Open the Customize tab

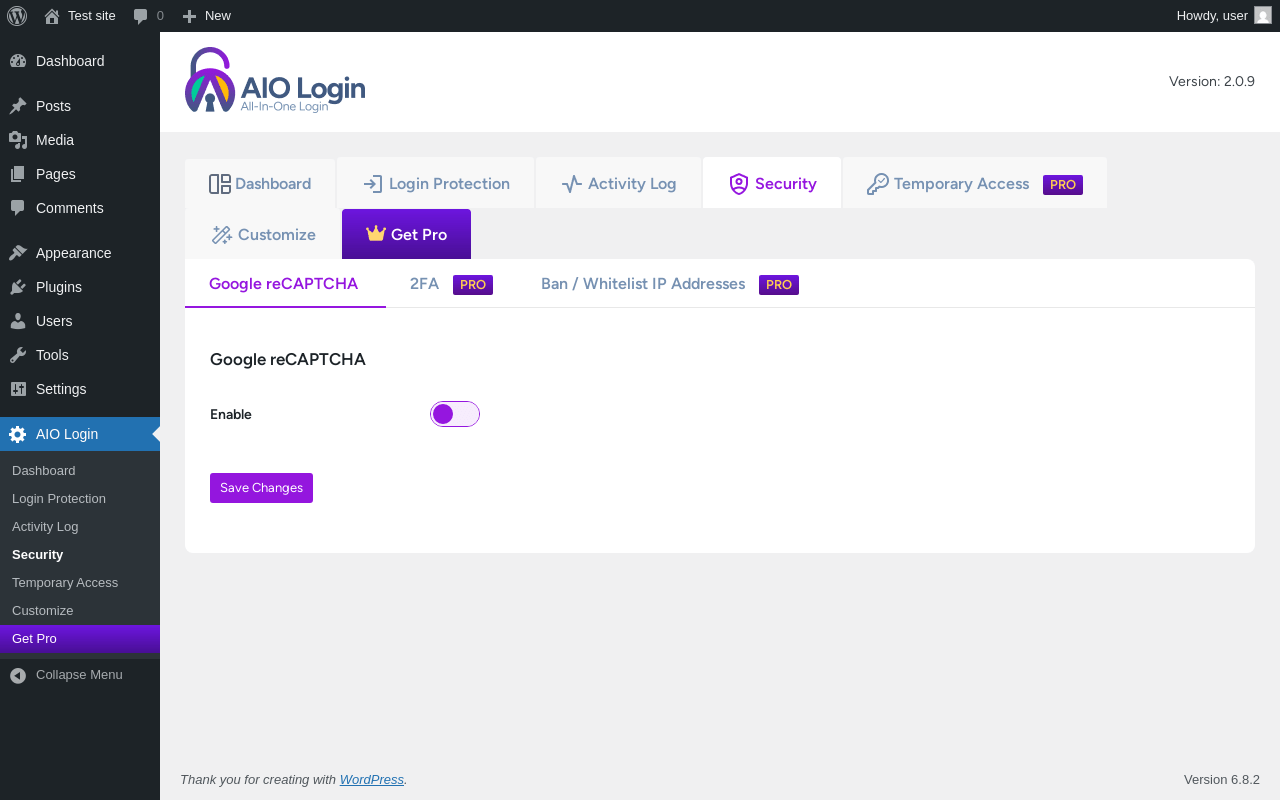(x=263, y=234)
